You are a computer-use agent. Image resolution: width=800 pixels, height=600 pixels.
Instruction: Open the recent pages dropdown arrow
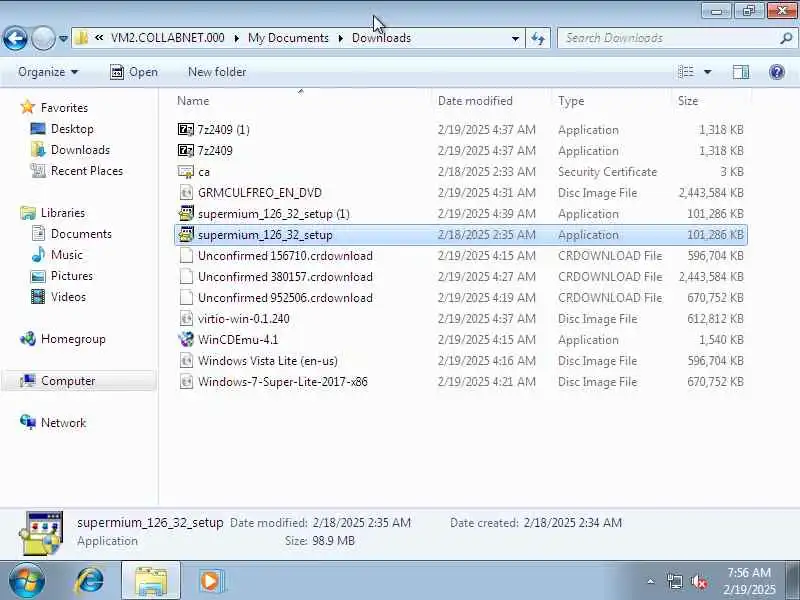[63, 38]
